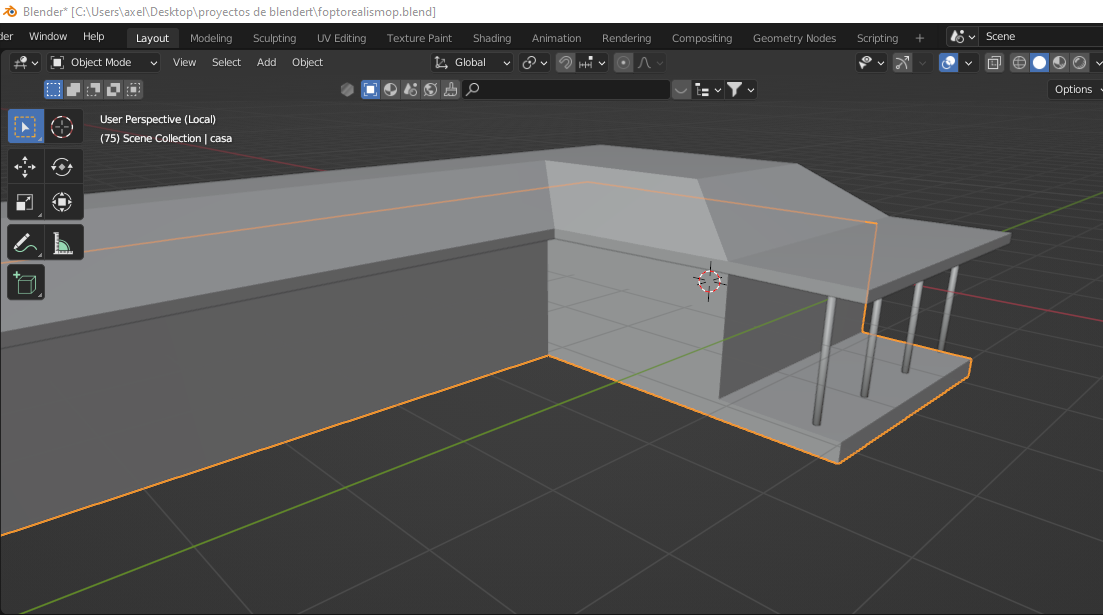The width and height of the screenshot is (1103, 615).
Task: Click the world globe icon in toolbar
Action: pos(431,89)
